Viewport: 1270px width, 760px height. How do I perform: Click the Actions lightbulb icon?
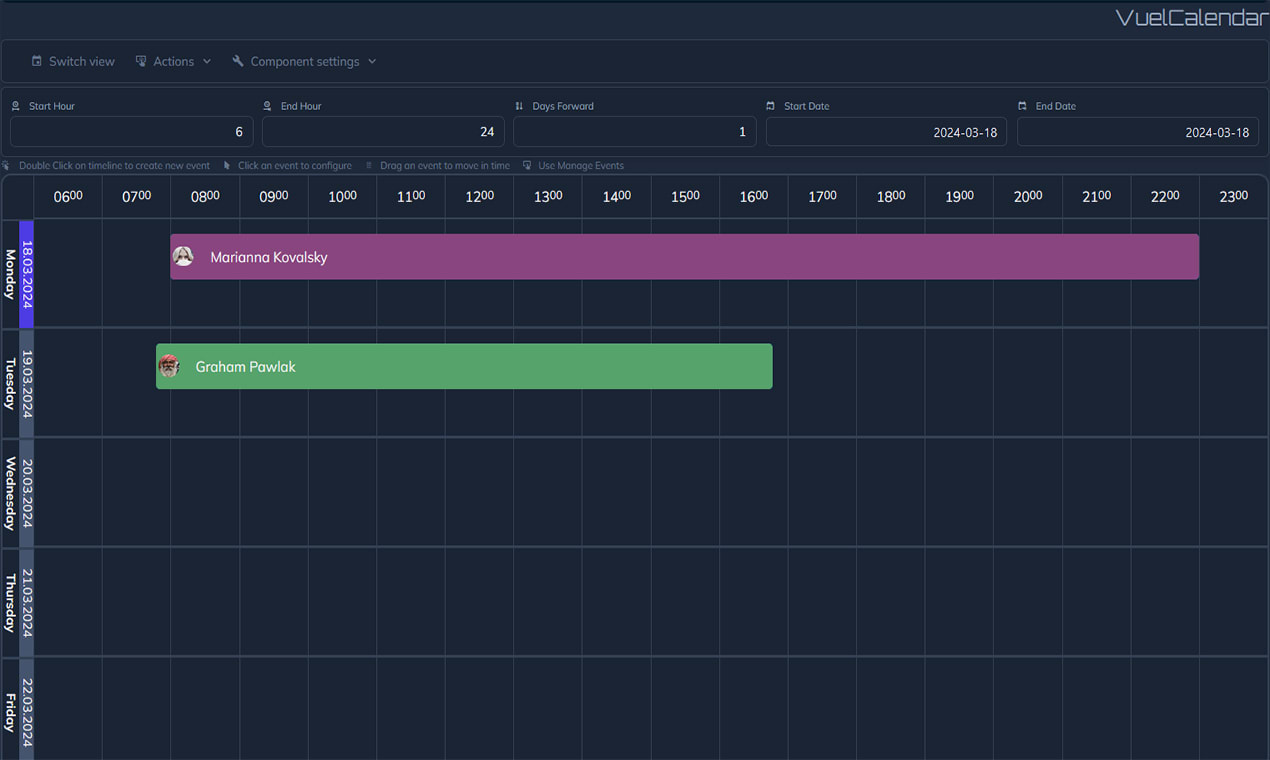(142, 61)
